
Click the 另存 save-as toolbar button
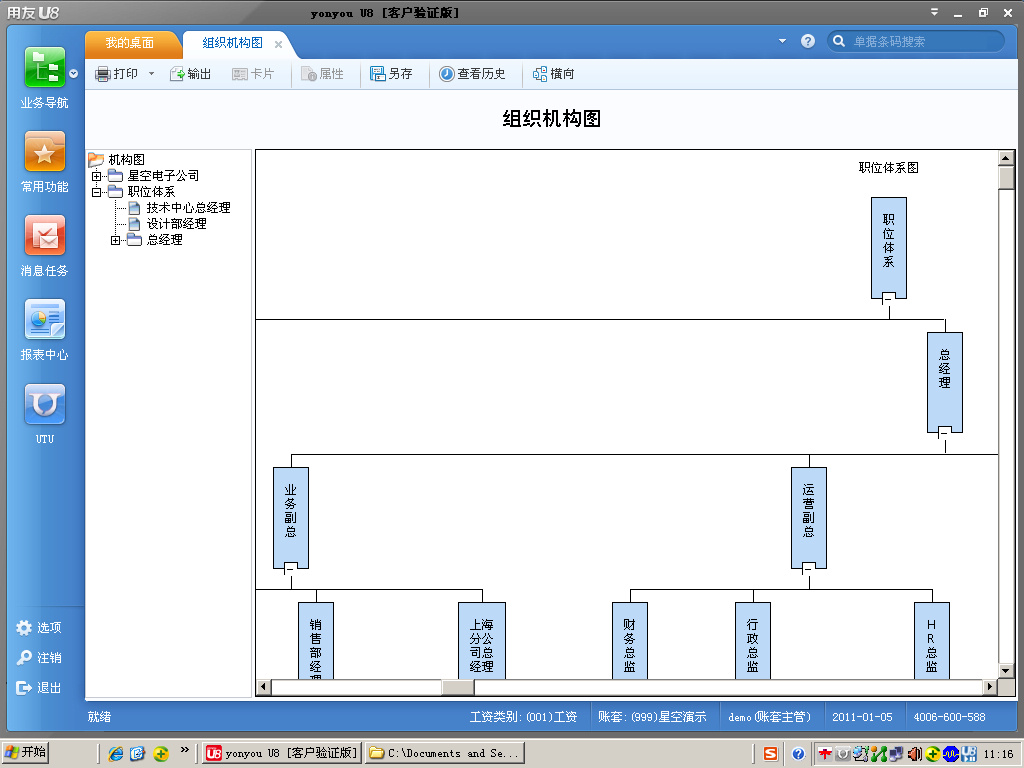(x=391, y=74)
